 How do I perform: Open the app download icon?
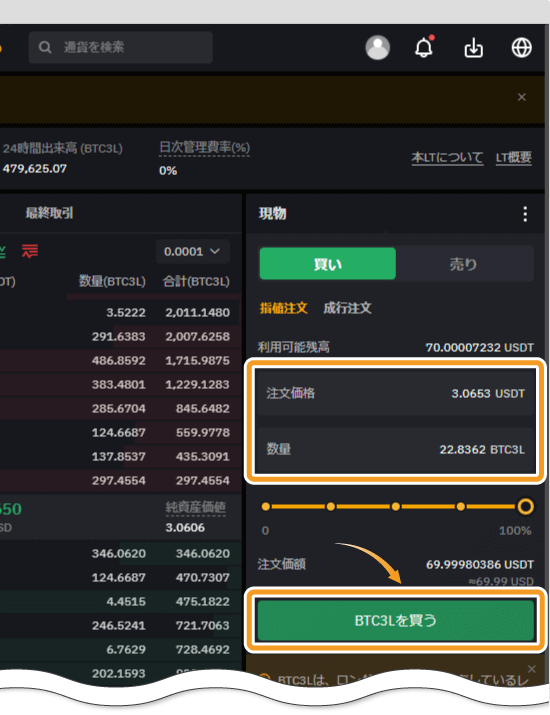coord(473,47)
